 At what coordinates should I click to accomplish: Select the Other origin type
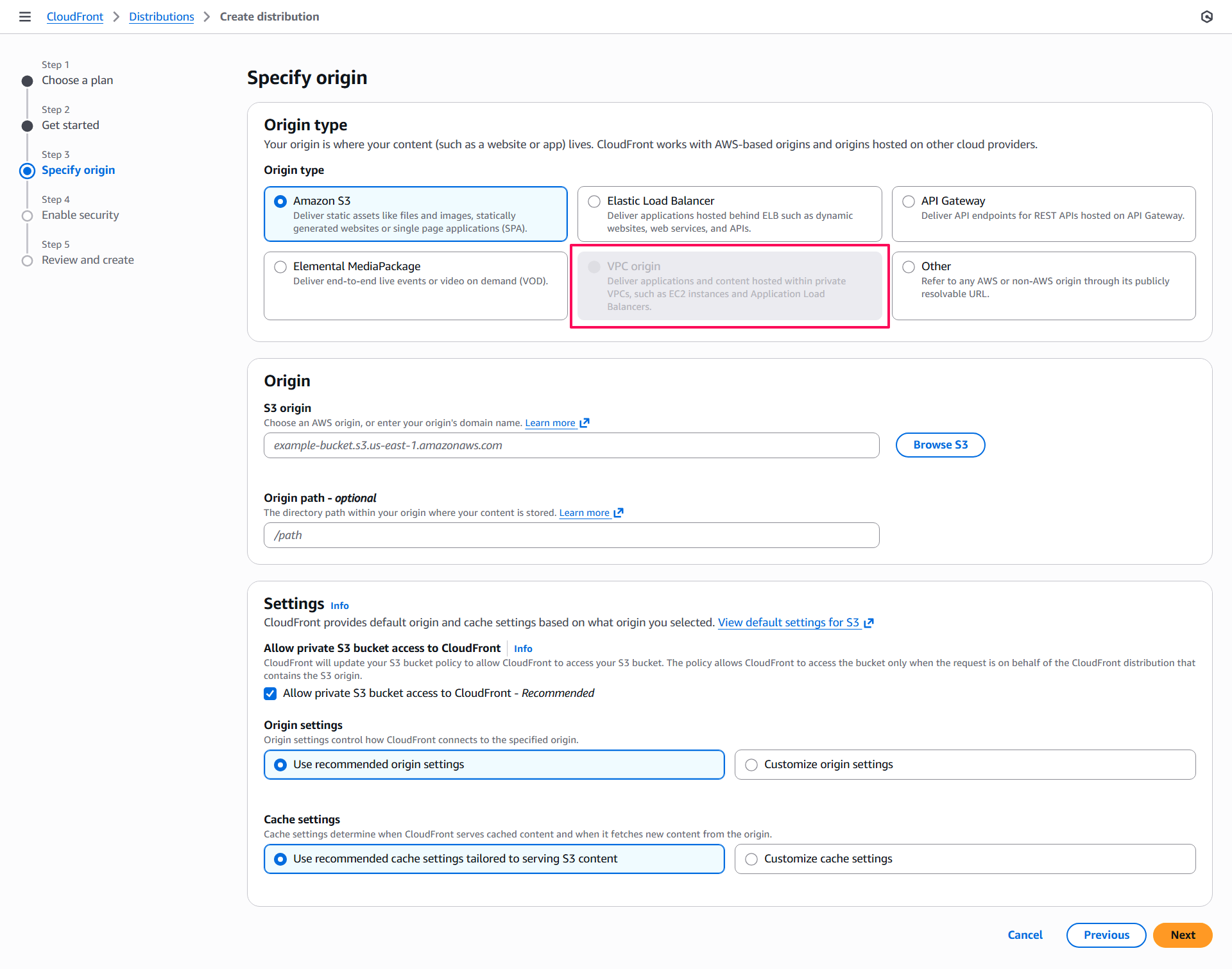(909, 267)
